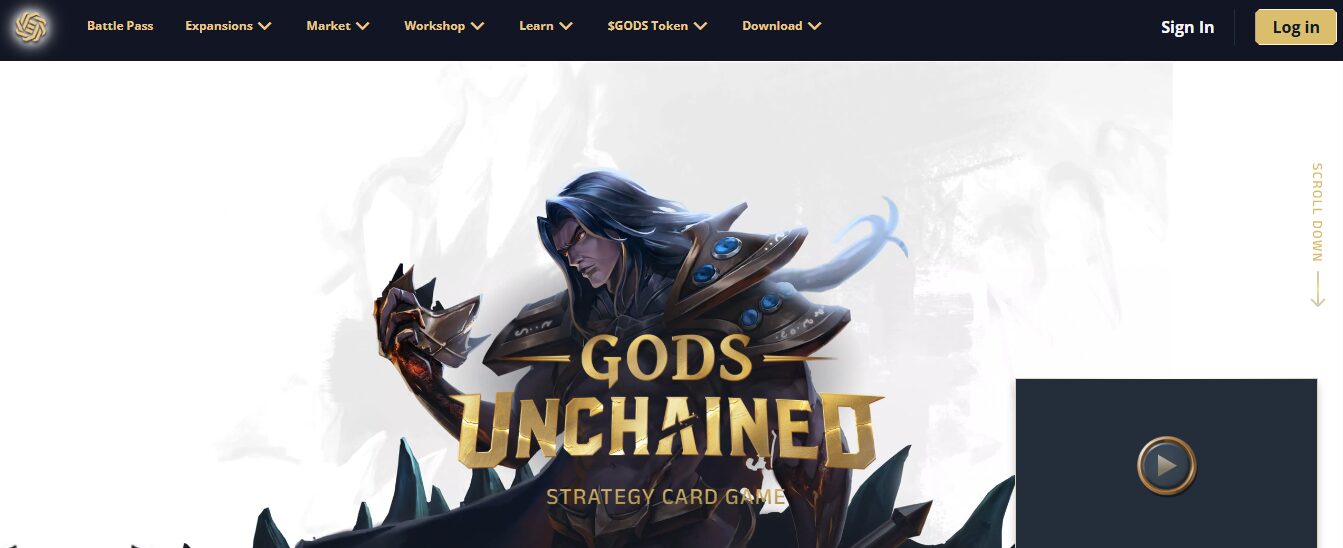1343x548 pixels.
Task: Click the SCROLL DOWN vertical text
Action: pos(1317,212)
